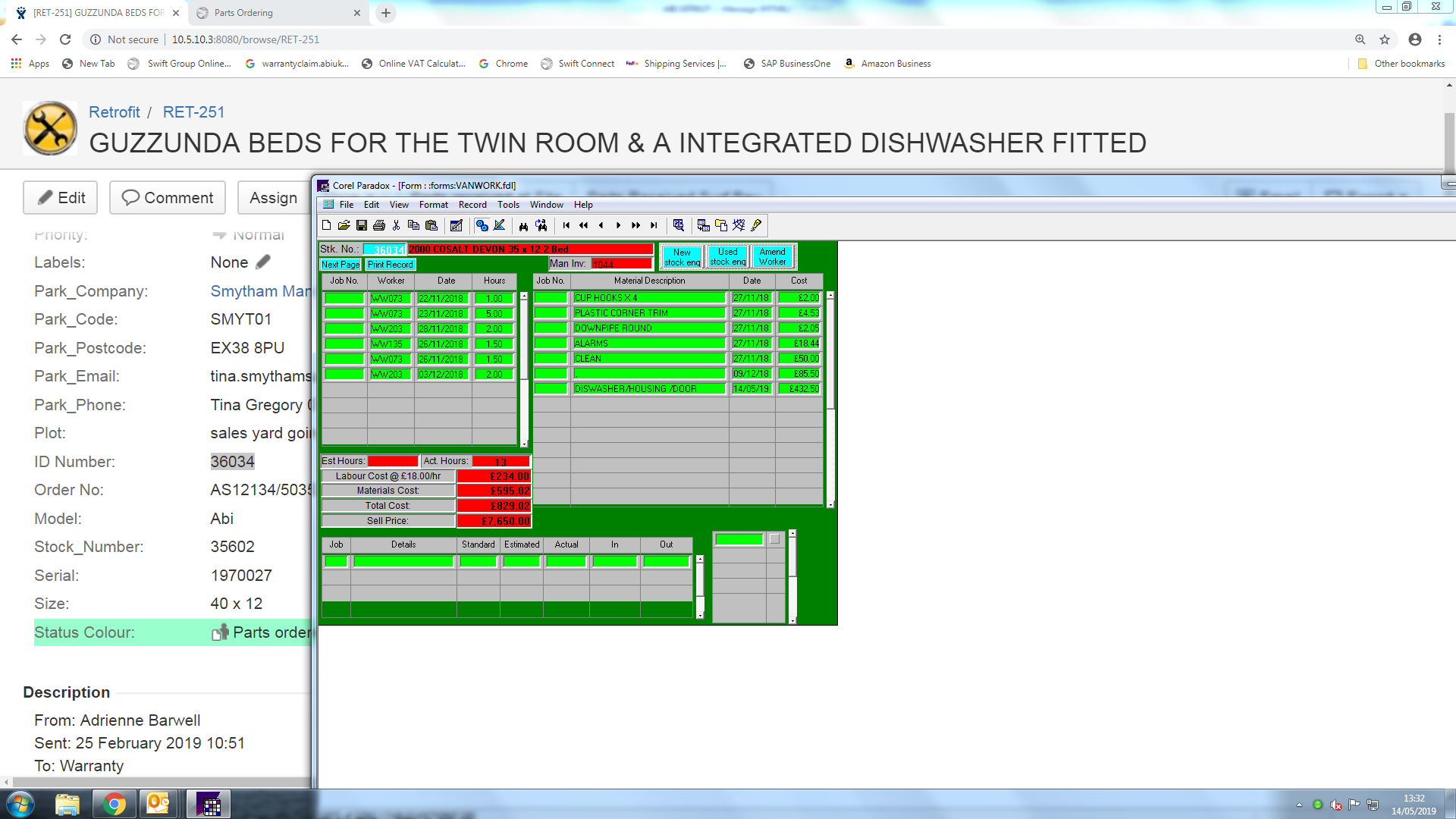Click the binoculars Locate Field icon
Screen dimensions: 1456x819
click(523, 225)
